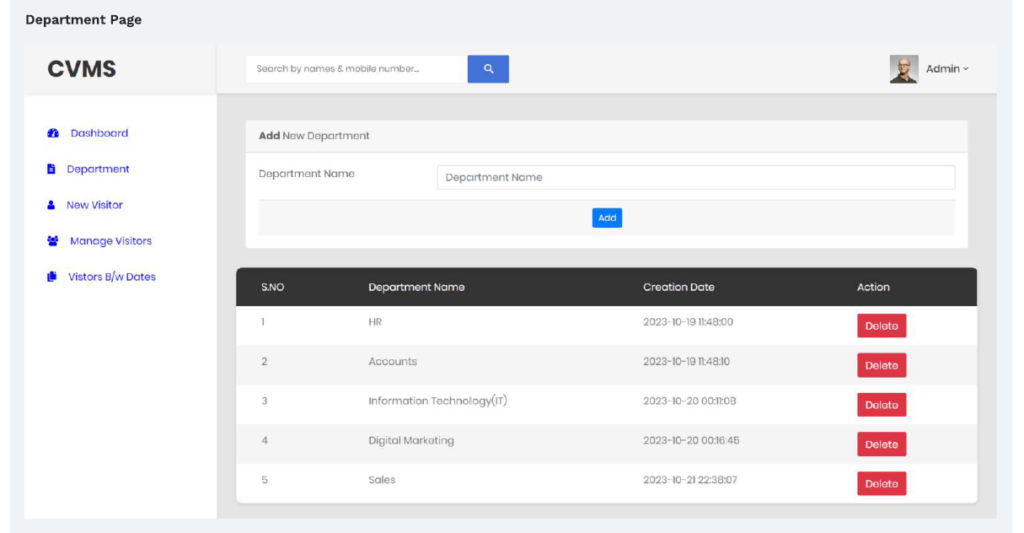Open Vistors B/w Dates link
This screenshot has width=1024, height=533.
pos(112,277)
